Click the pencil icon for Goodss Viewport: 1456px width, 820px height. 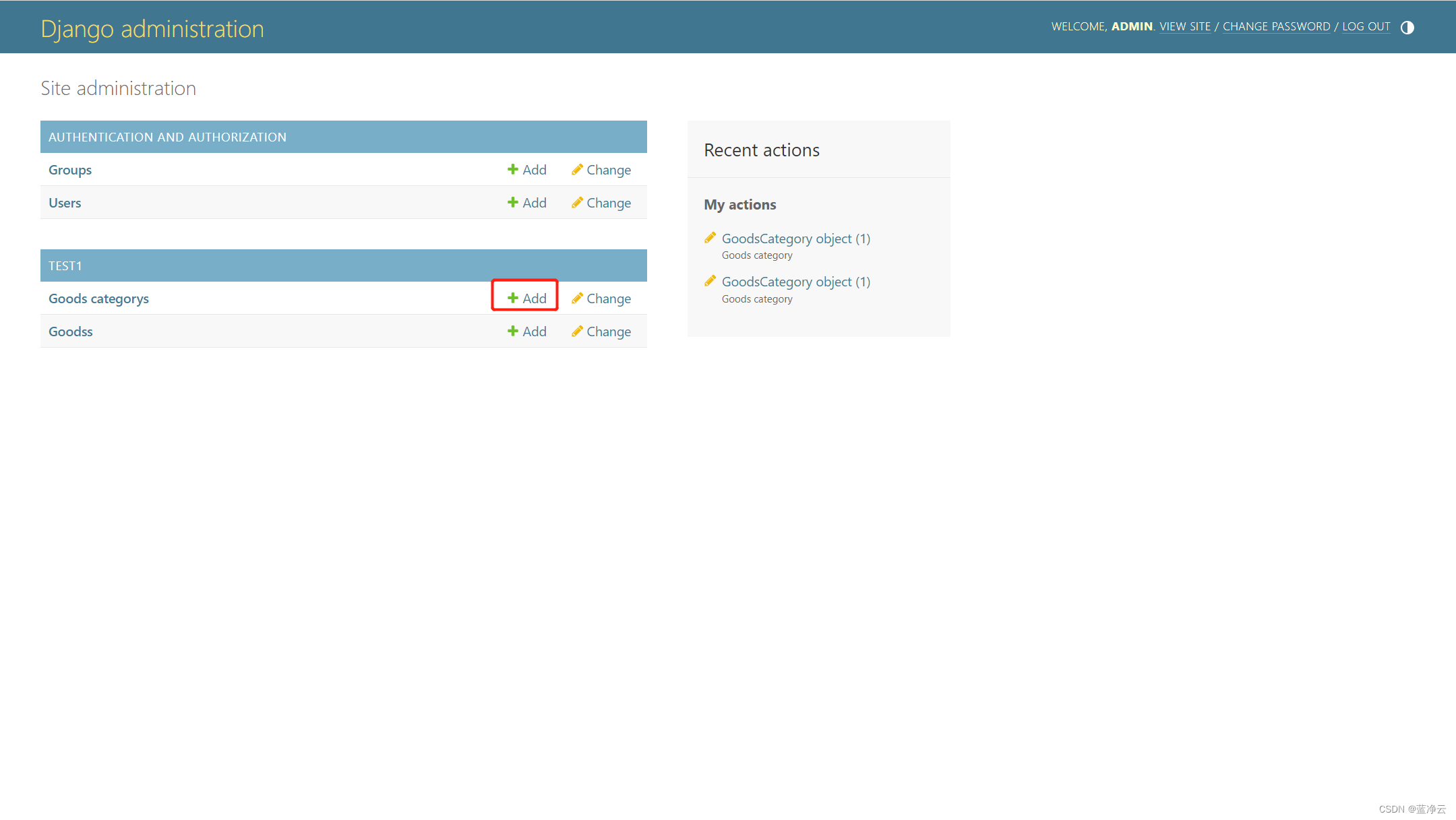click(577, 331)
